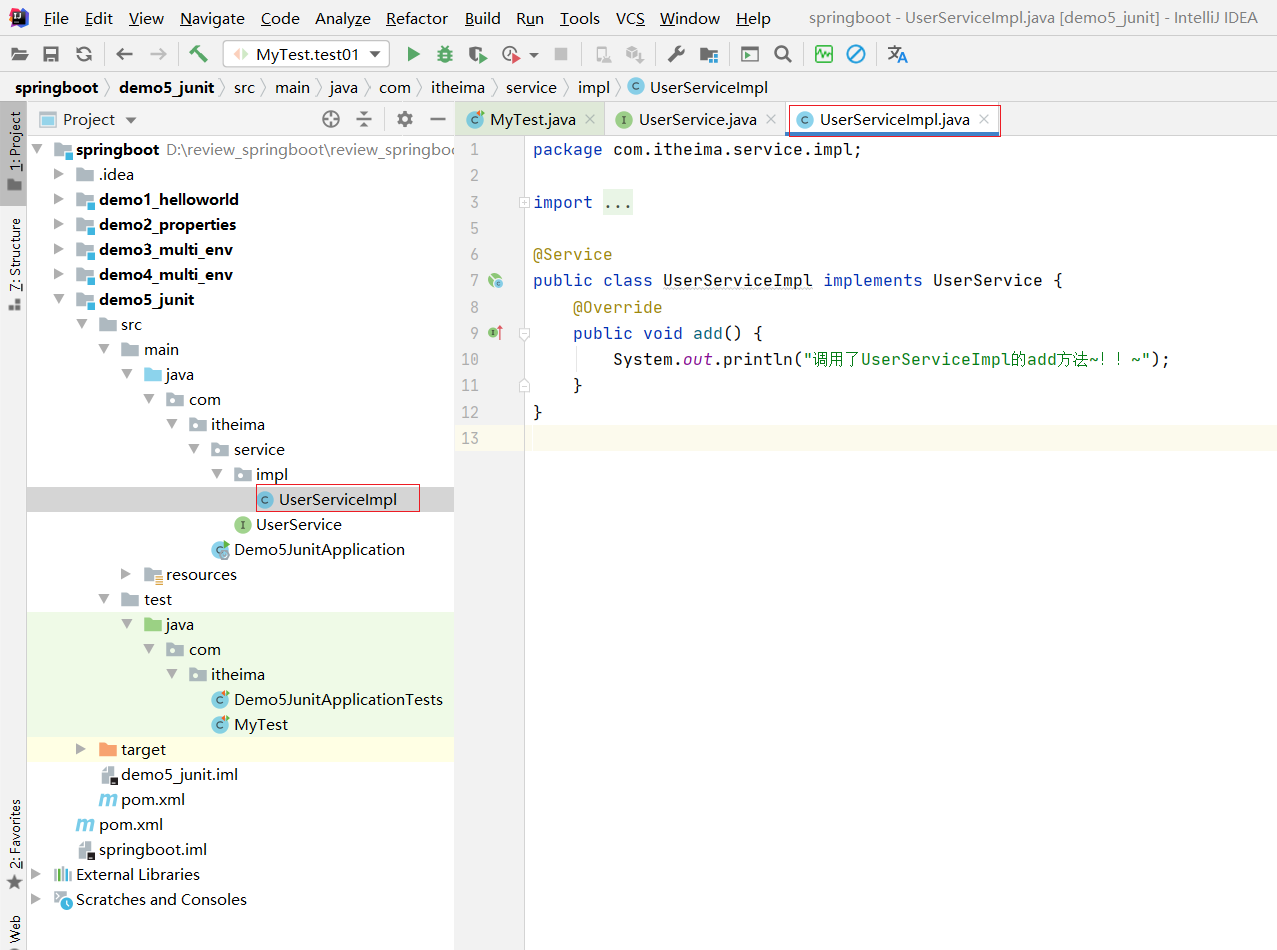
Task: Toggle code folding for add method
Action: pyautogui.click(x=524, y=334)
